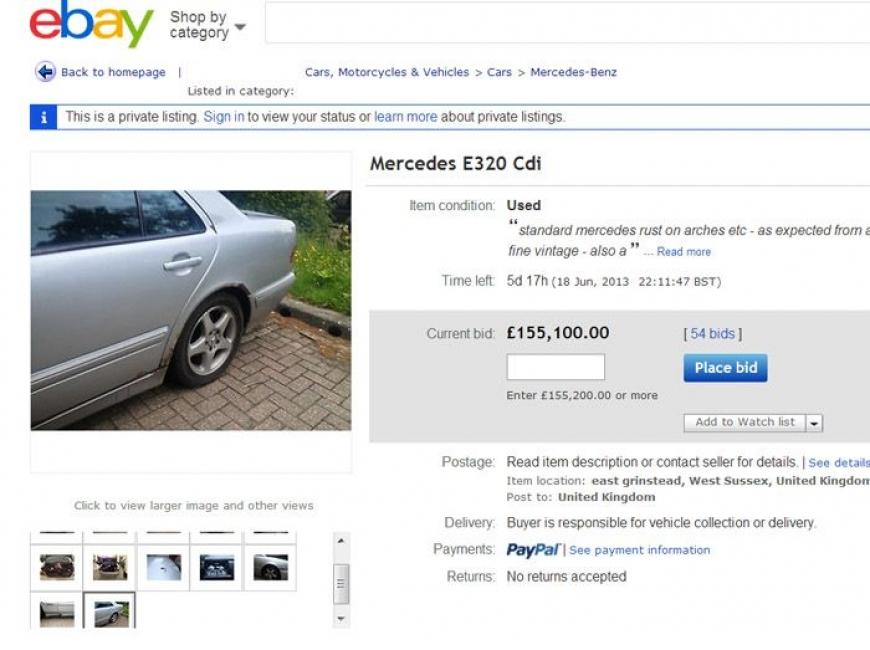Viewport: 870px width, 650px height.
Task: Open Cars, Motorcycles & Vehicles breadcrumb
Action: [387, 72]
